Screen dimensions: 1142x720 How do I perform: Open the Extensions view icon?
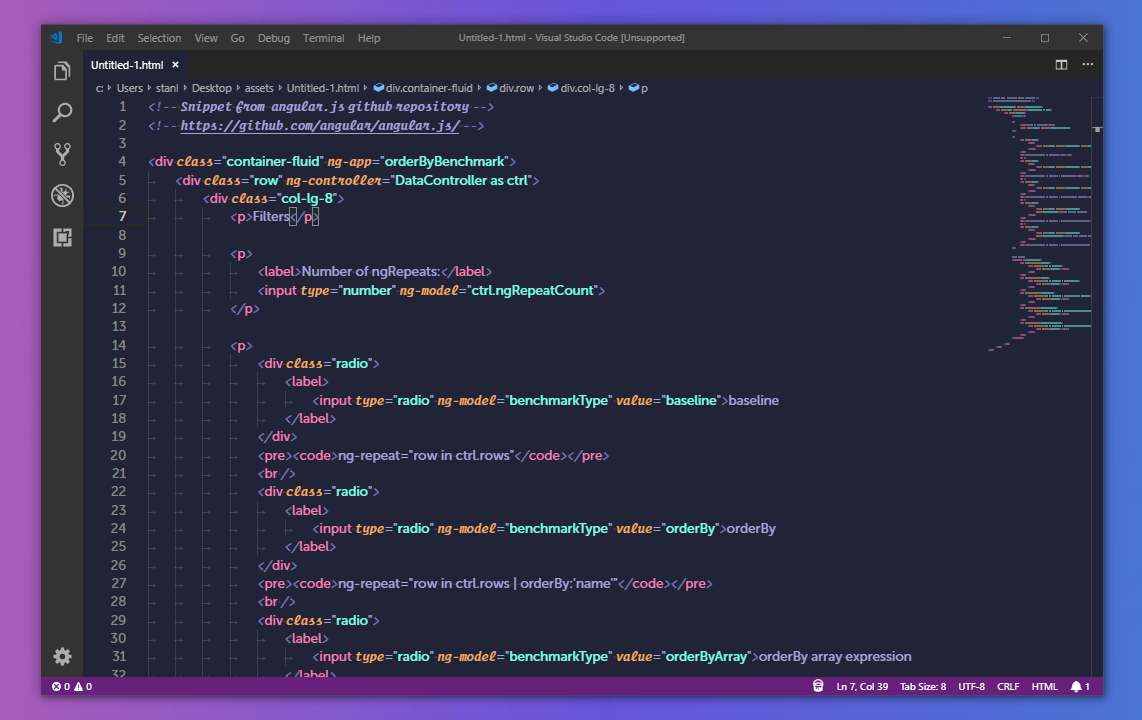[63, 237]
